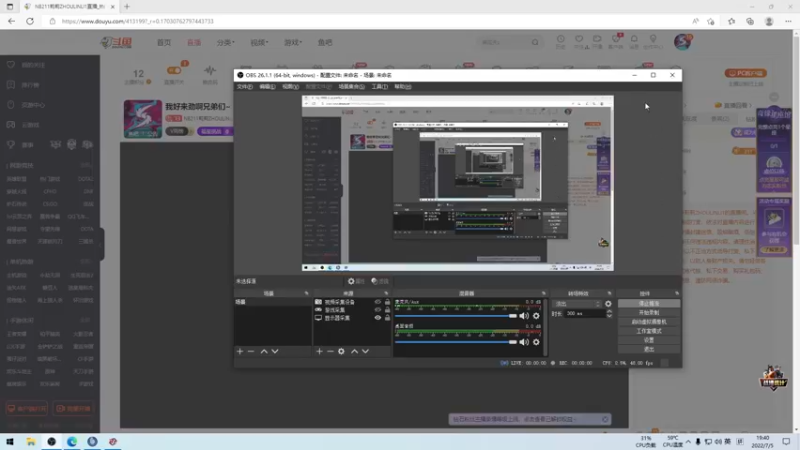Image resolution: width=800 pixels, height=450 pixels.
Task: Click the Douyu search magnifier icon
Action: 535,42
